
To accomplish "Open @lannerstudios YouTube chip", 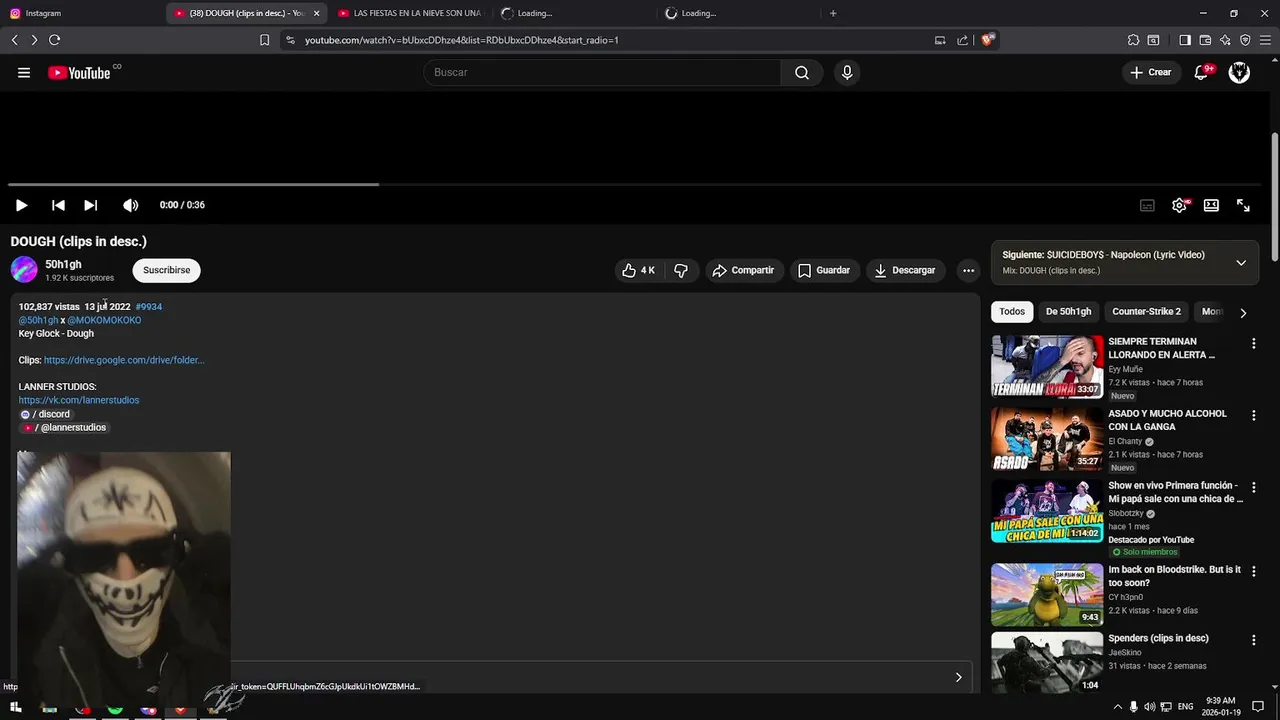I will [x=64, y=427].
